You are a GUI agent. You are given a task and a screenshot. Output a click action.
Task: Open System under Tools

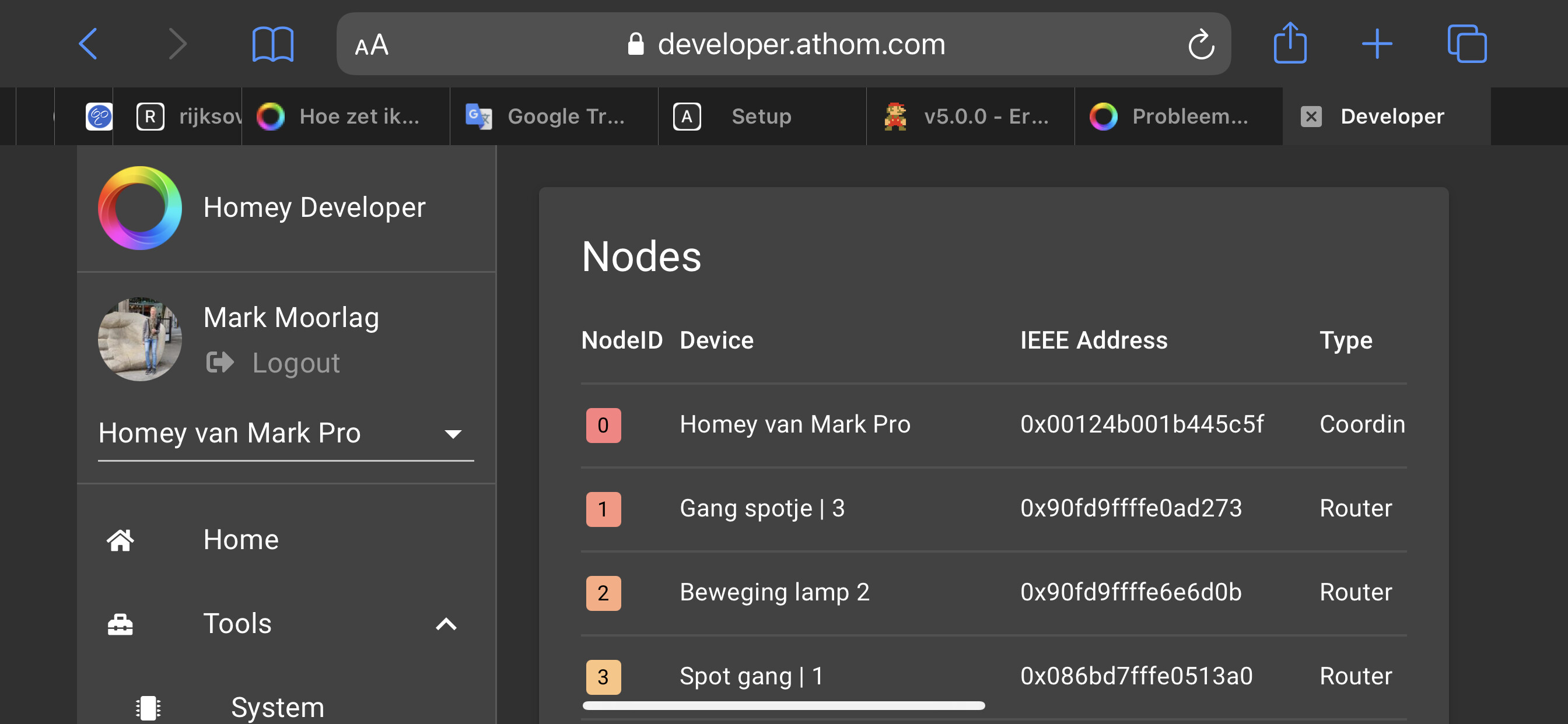pos(277,707)
